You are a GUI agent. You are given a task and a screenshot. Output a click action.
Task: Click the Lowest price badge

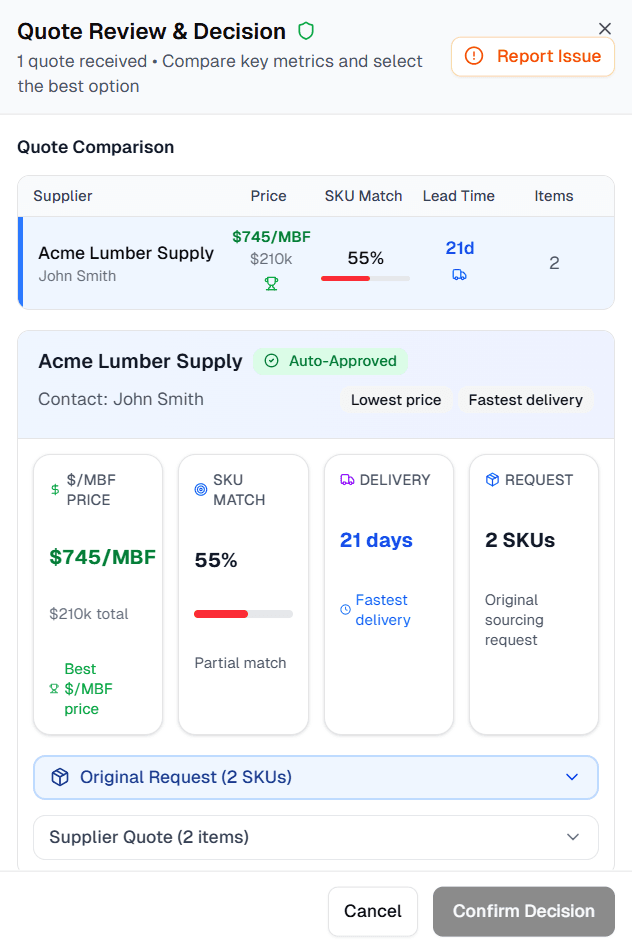click(x=396, y=400)
